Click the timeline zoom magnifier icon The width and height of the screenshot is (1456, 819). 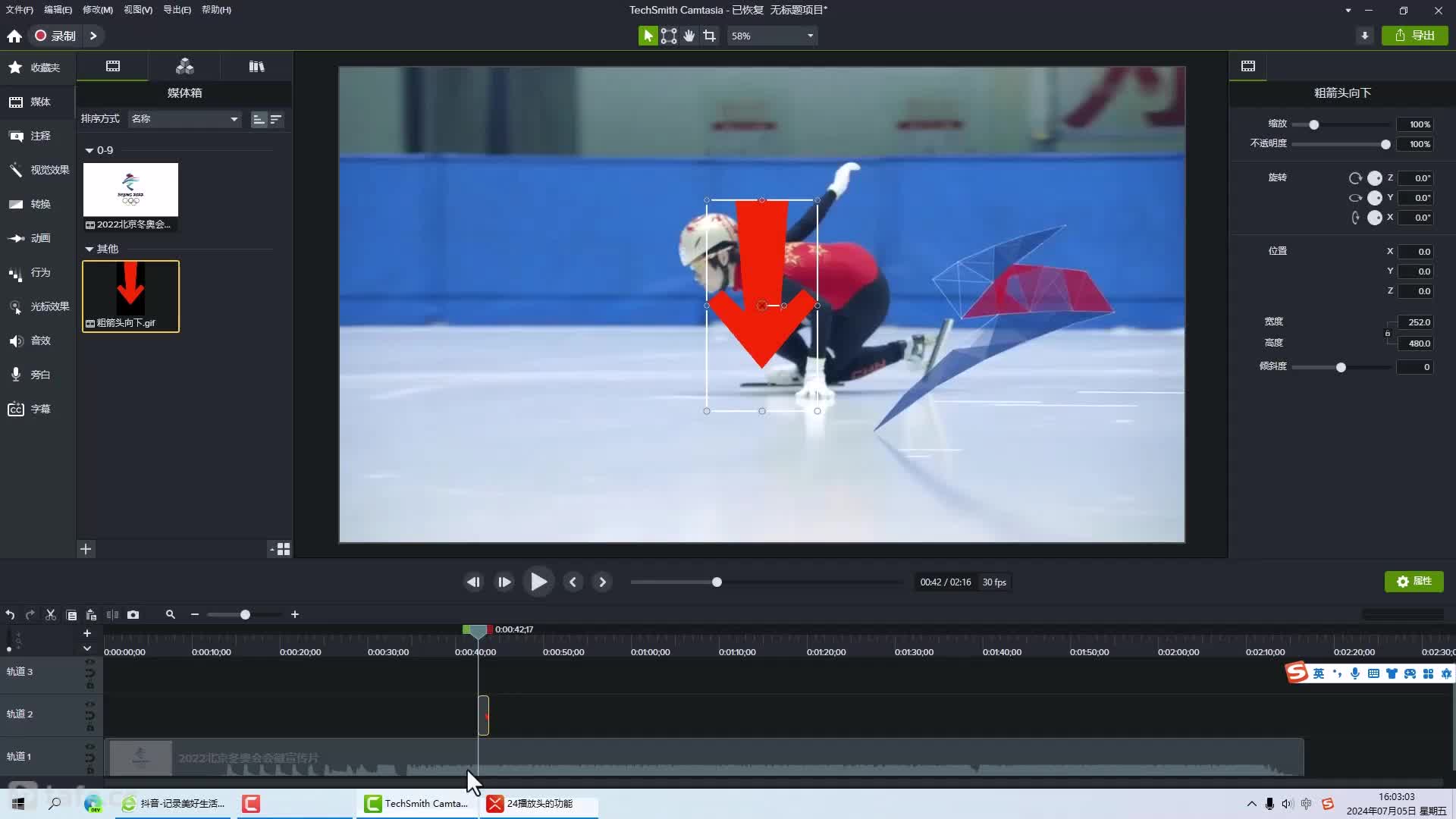tap(171, 615)
